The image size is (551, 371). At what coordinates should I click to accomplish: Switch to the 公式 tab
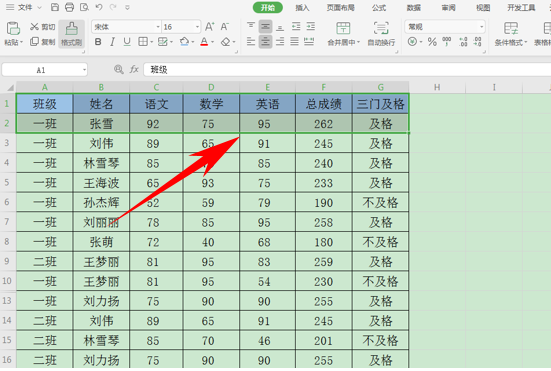click(379, 8)
